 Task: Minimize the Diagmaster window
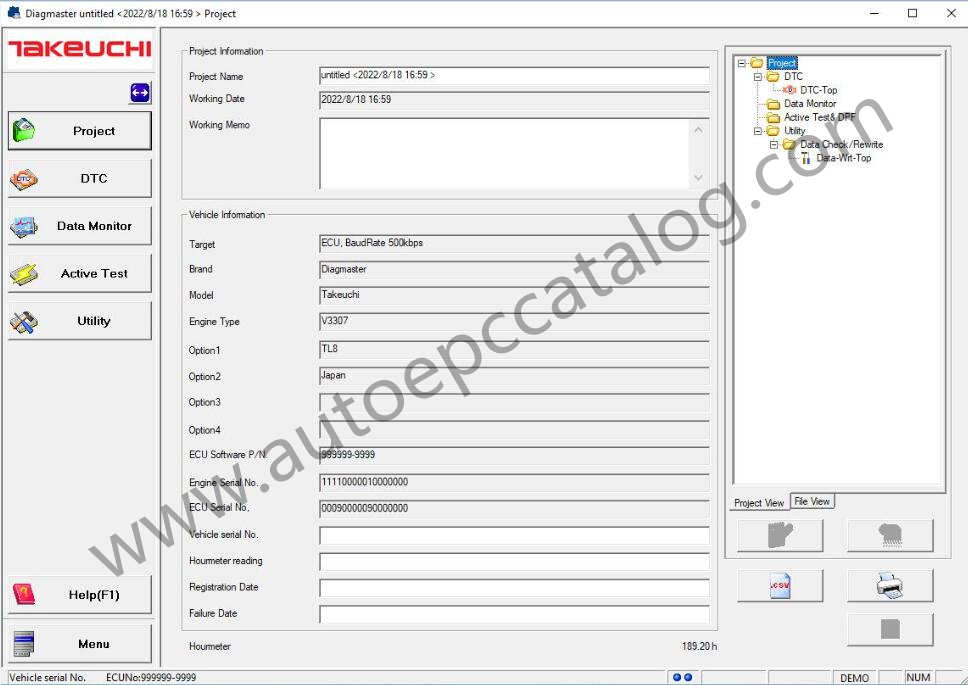tap(874, 13)
